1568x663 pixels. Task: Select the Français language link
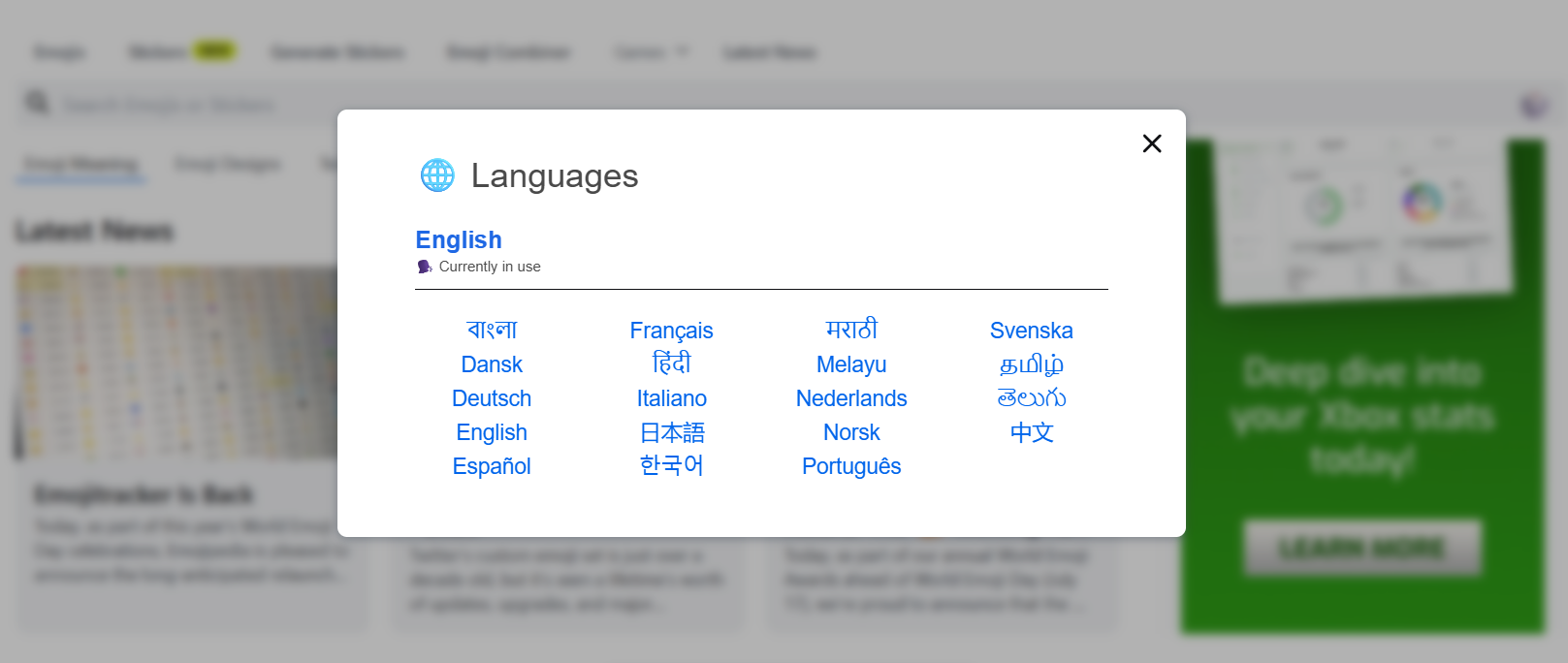[x=671, y=331]
